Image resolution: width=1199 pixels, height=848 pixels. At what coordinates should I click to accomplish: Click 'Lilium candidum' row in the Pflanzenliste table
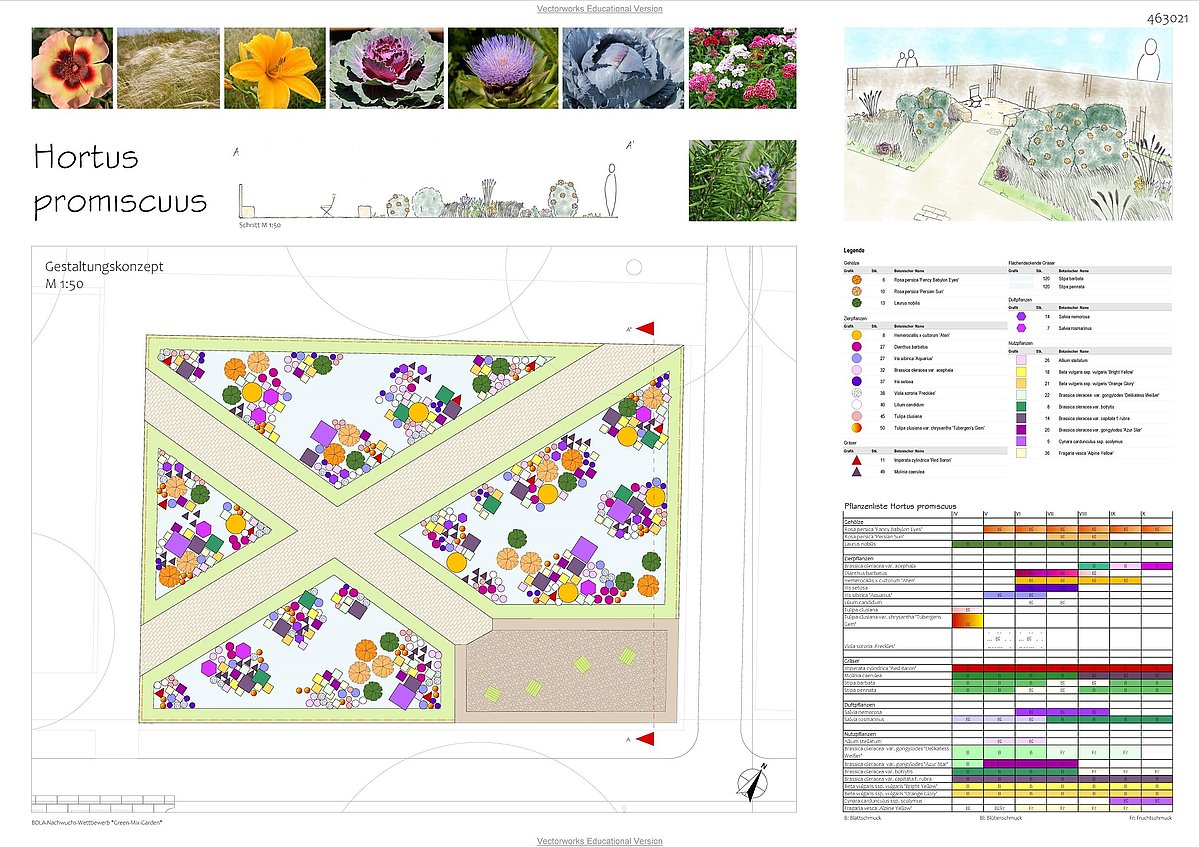pos(1008,603)
